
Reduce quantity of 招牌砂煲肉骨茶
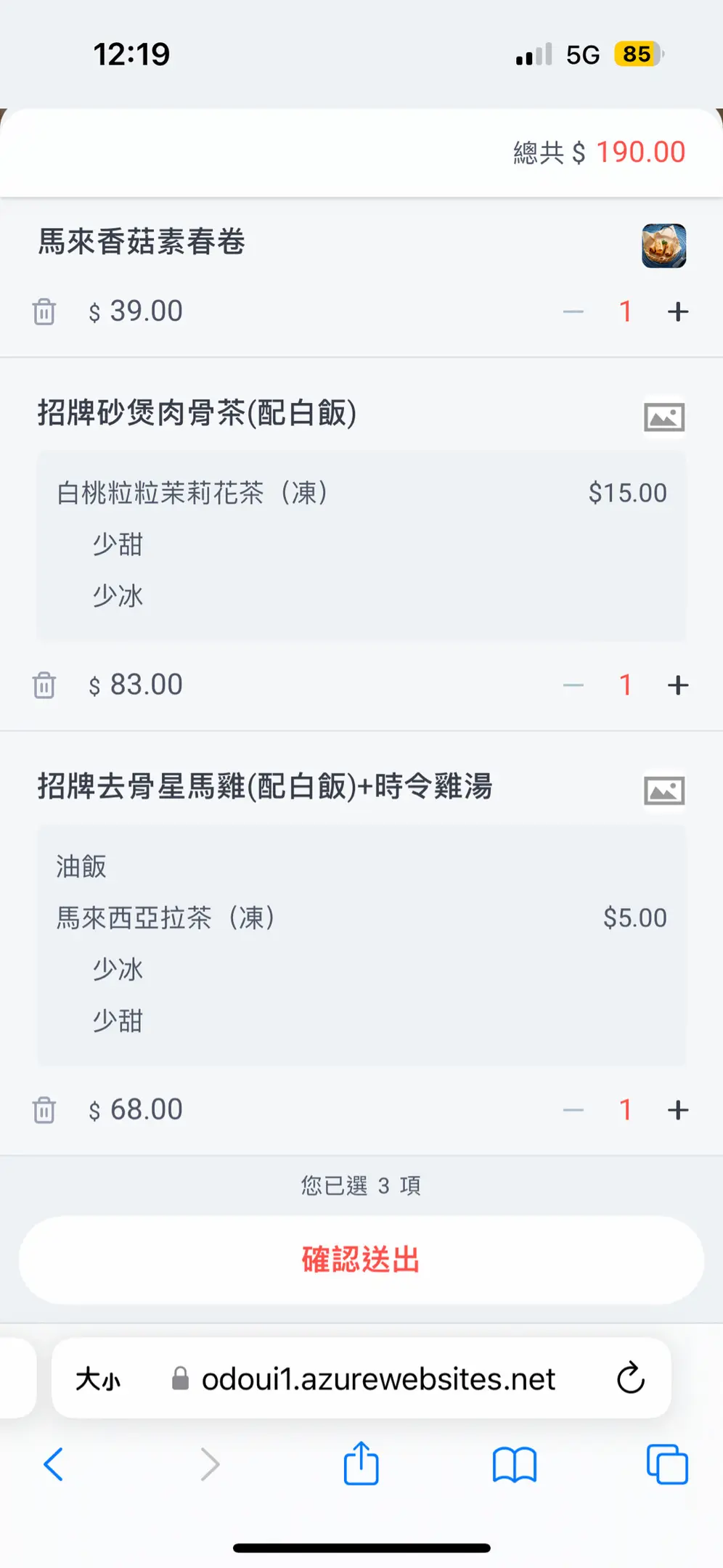point(573,685)
